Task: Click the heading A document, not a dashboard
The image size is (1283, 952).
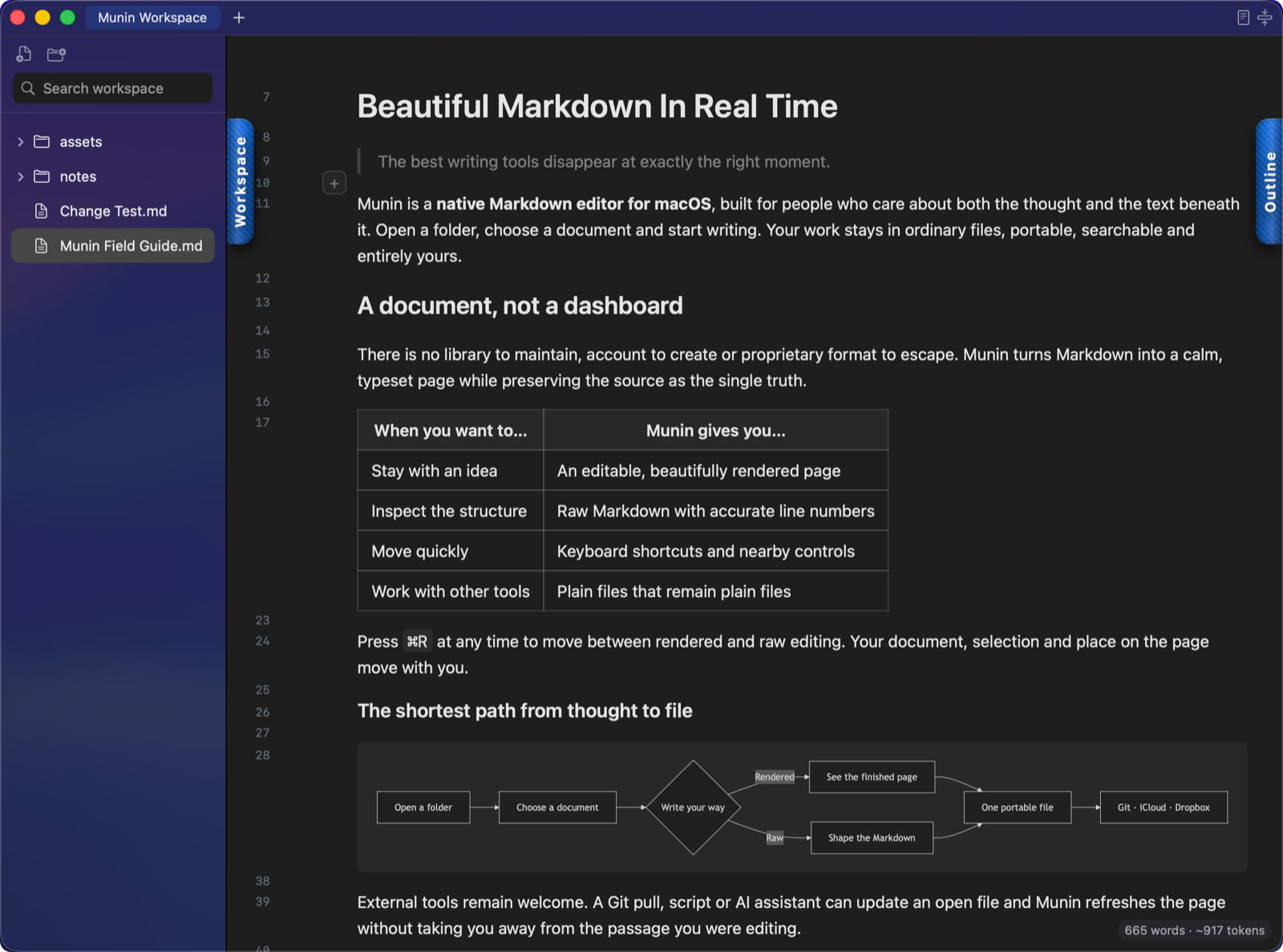Action: click(520, 306)
